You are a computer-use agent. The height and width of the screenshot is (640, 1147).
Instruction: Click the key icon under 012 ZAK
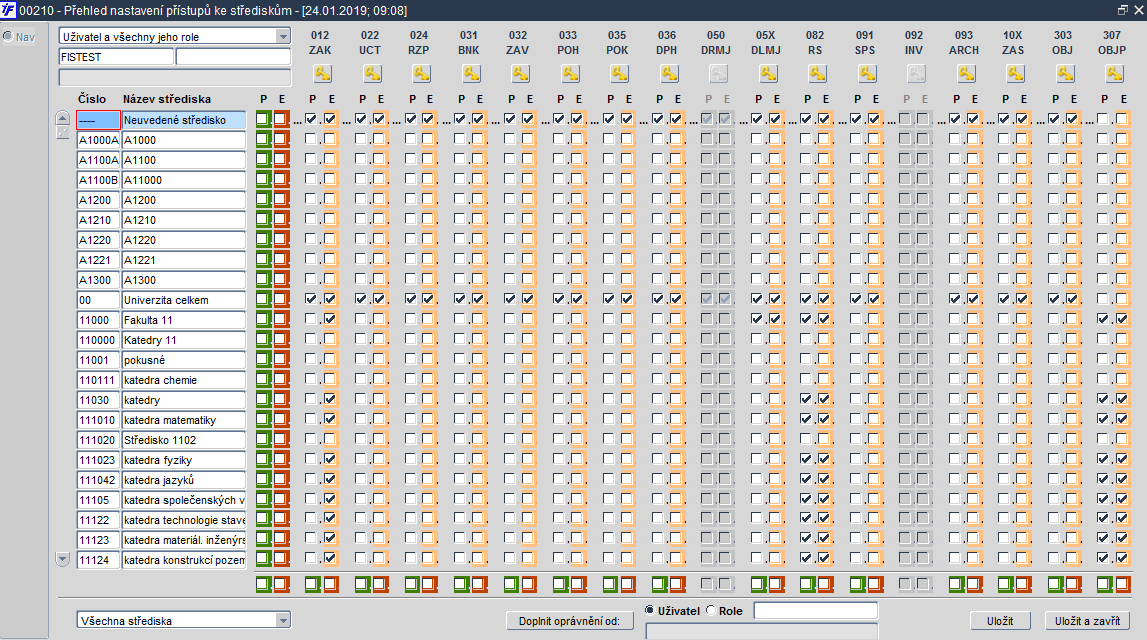[x=321, y=73]
